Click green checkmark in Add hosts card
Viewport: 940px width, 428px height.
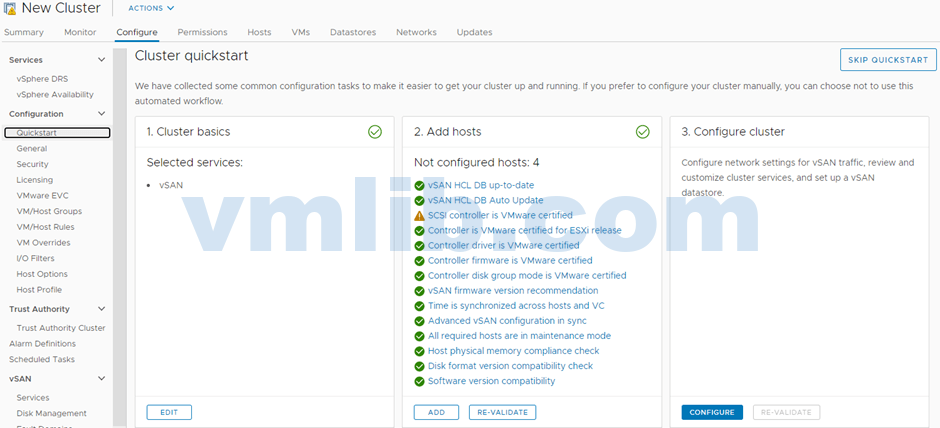(642, 132)
